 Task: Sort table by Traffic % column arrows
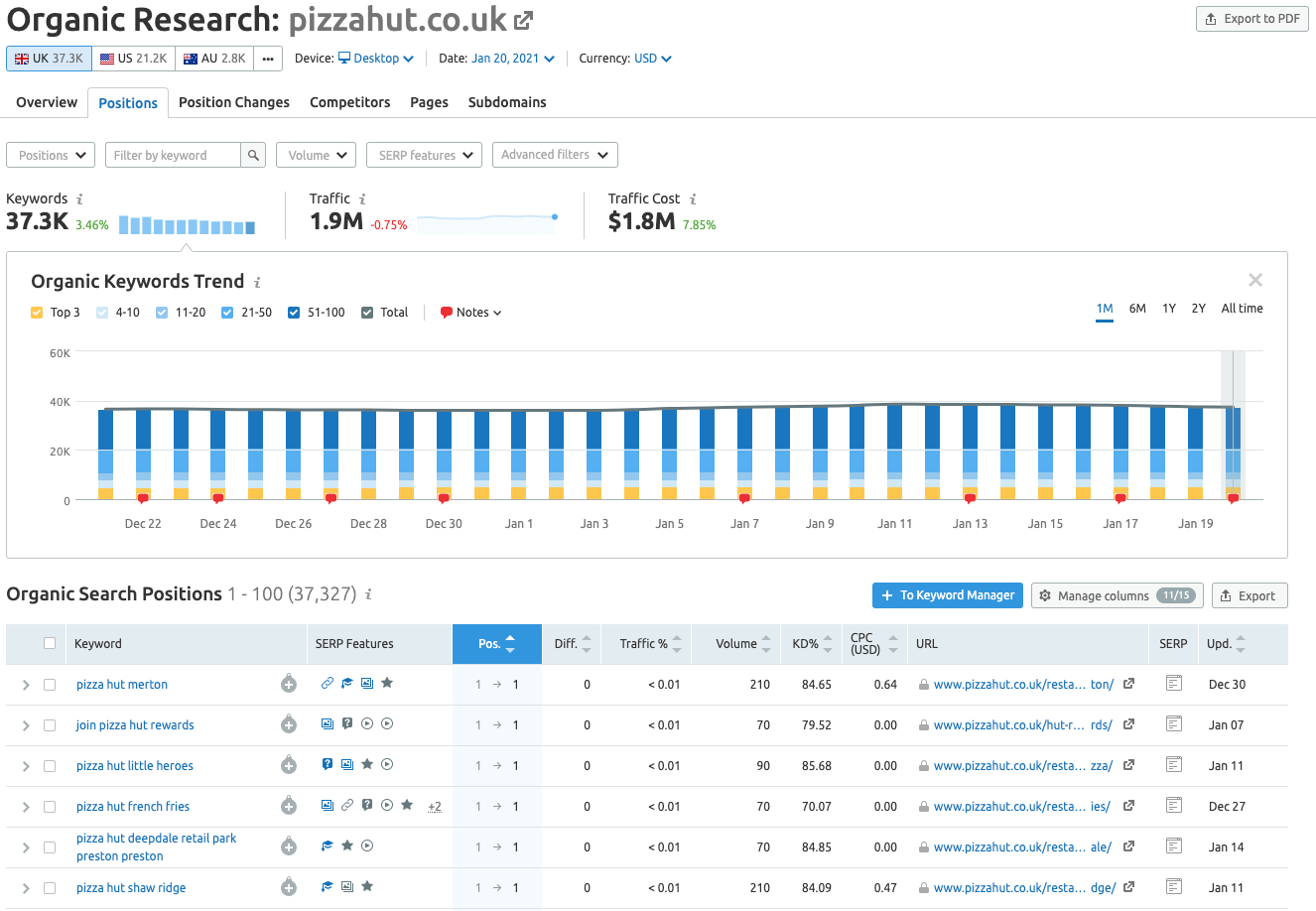click(677, 644)
